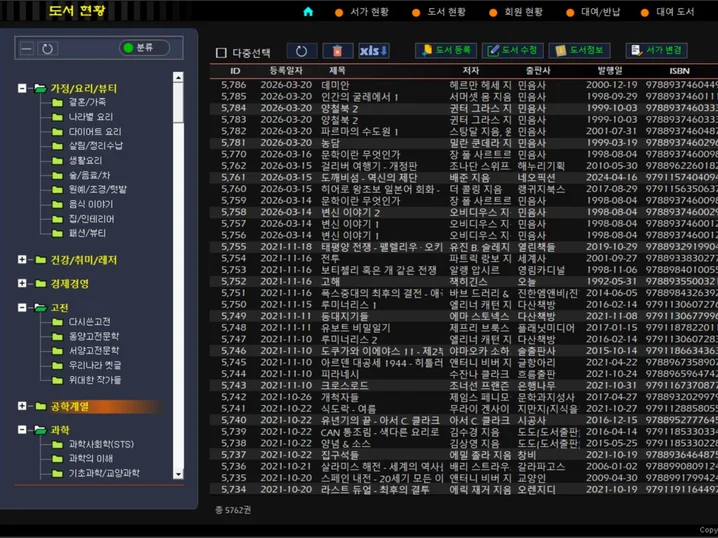This screenshot has height=538, width=718.
Task: Expand the 건강/취미/레저 category
Action: point(22,260)
